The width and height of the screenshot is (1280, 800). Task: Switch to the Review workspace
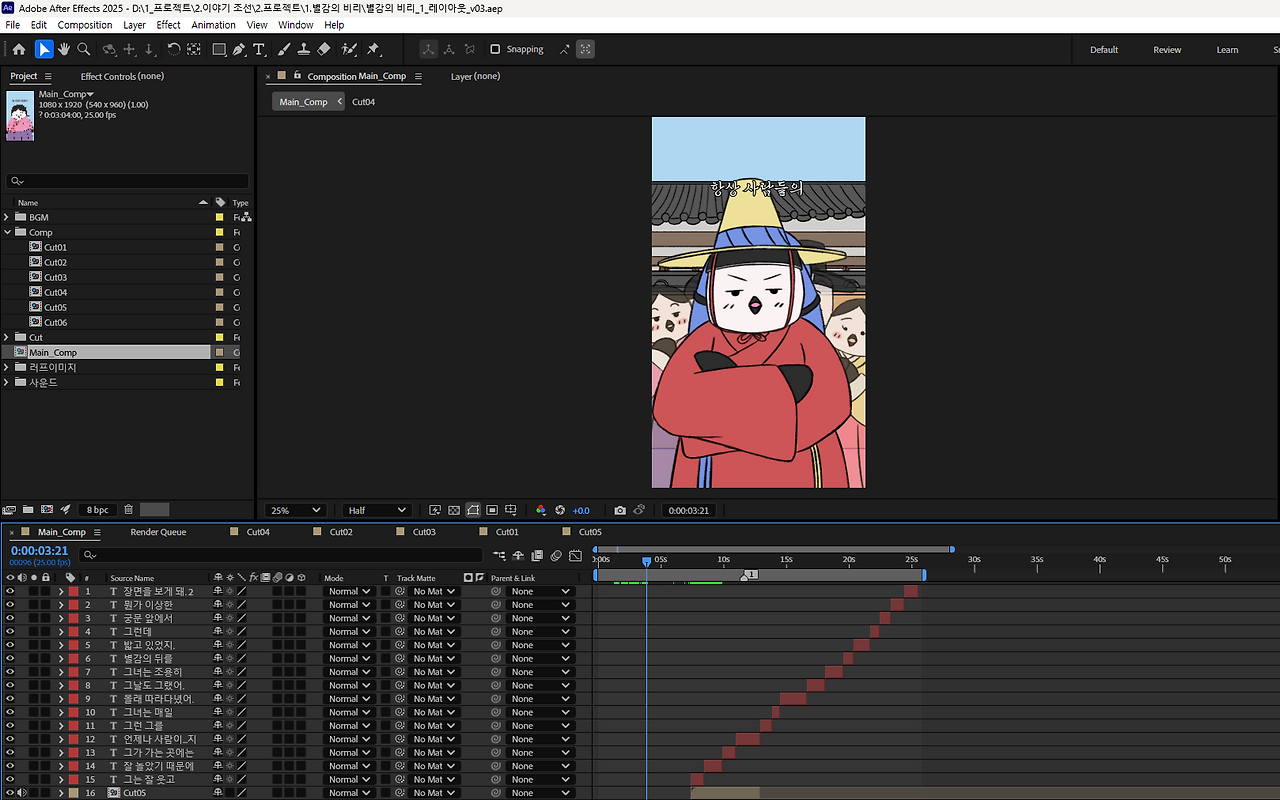[1167, 50]
